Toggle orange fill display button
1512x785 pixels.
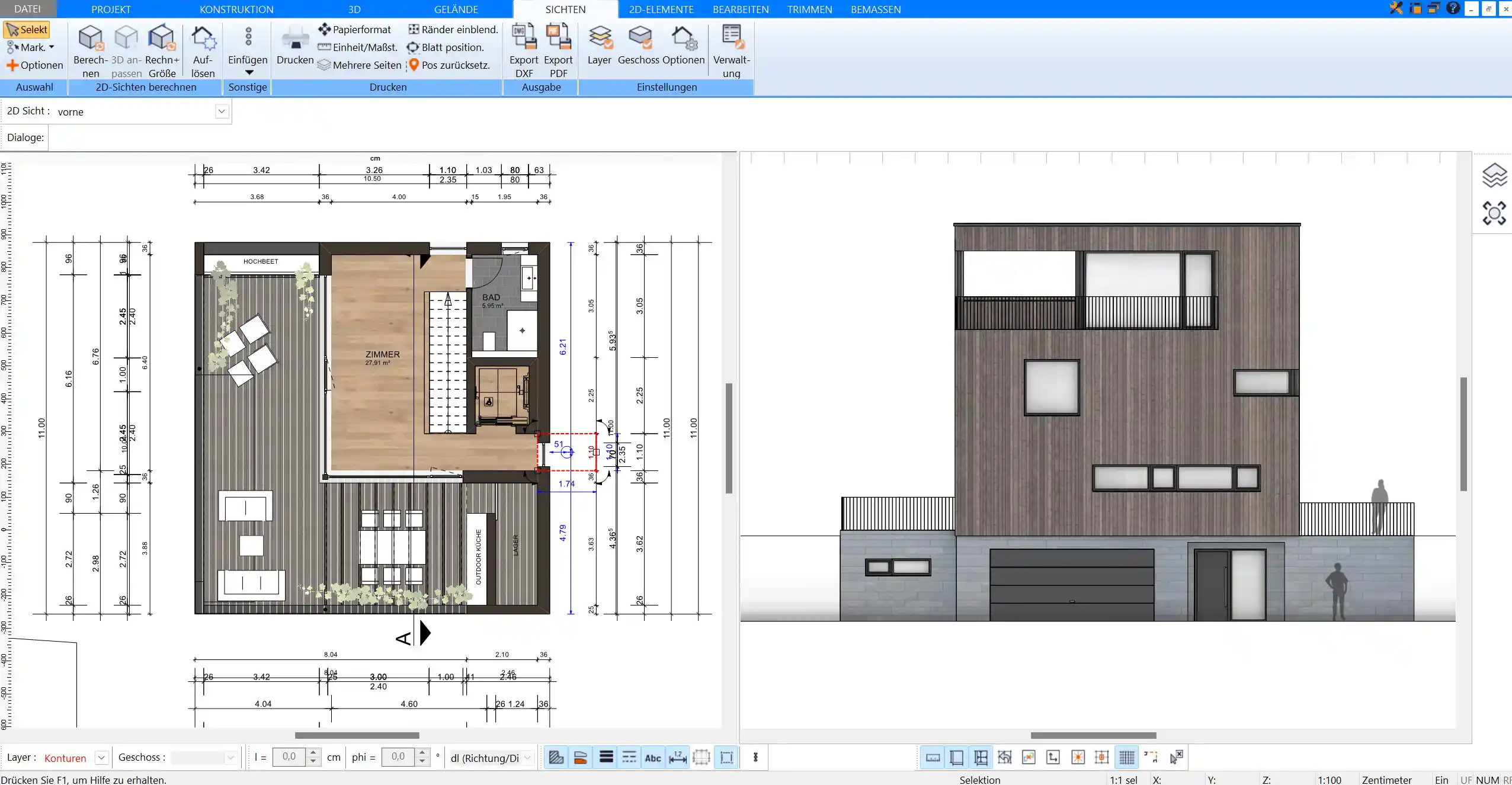pyautogui.click(x=581, y=757)
